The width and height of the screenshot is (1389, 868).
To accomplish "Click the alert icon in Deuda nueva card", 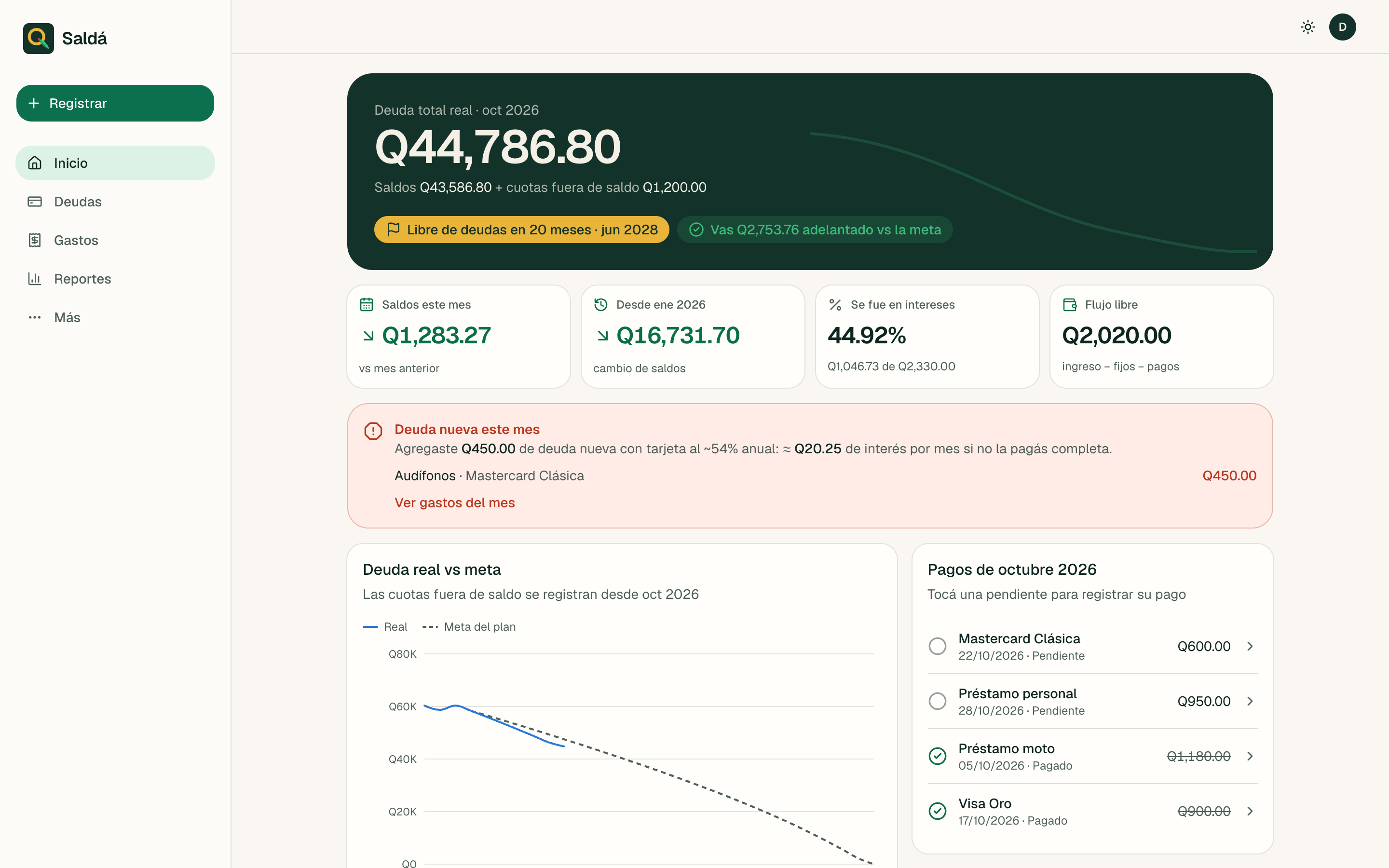I will point(373,431).
